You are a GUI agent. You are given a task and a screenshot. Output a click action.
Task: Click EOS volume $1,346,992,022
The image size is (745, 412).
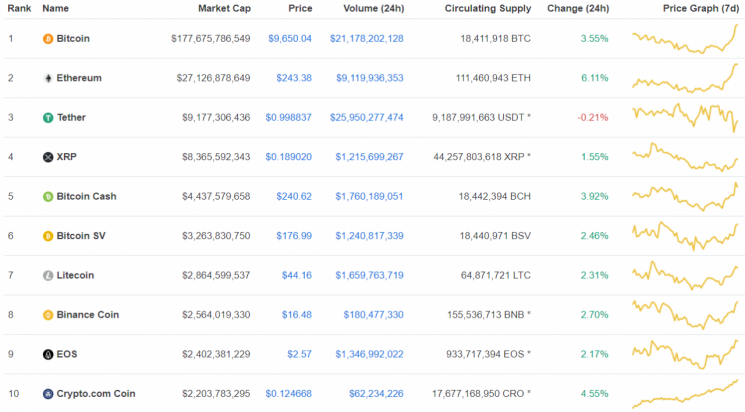tap(369, 354)
